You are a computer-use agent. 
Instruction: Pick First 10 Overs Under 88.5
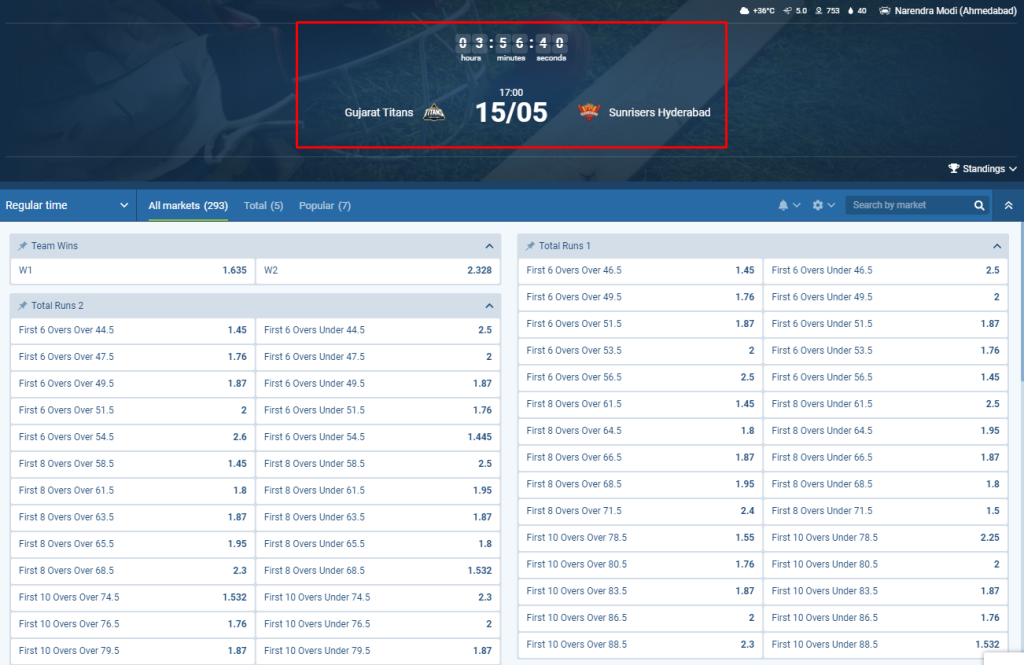pyautogui.click(x=886, y=645)
